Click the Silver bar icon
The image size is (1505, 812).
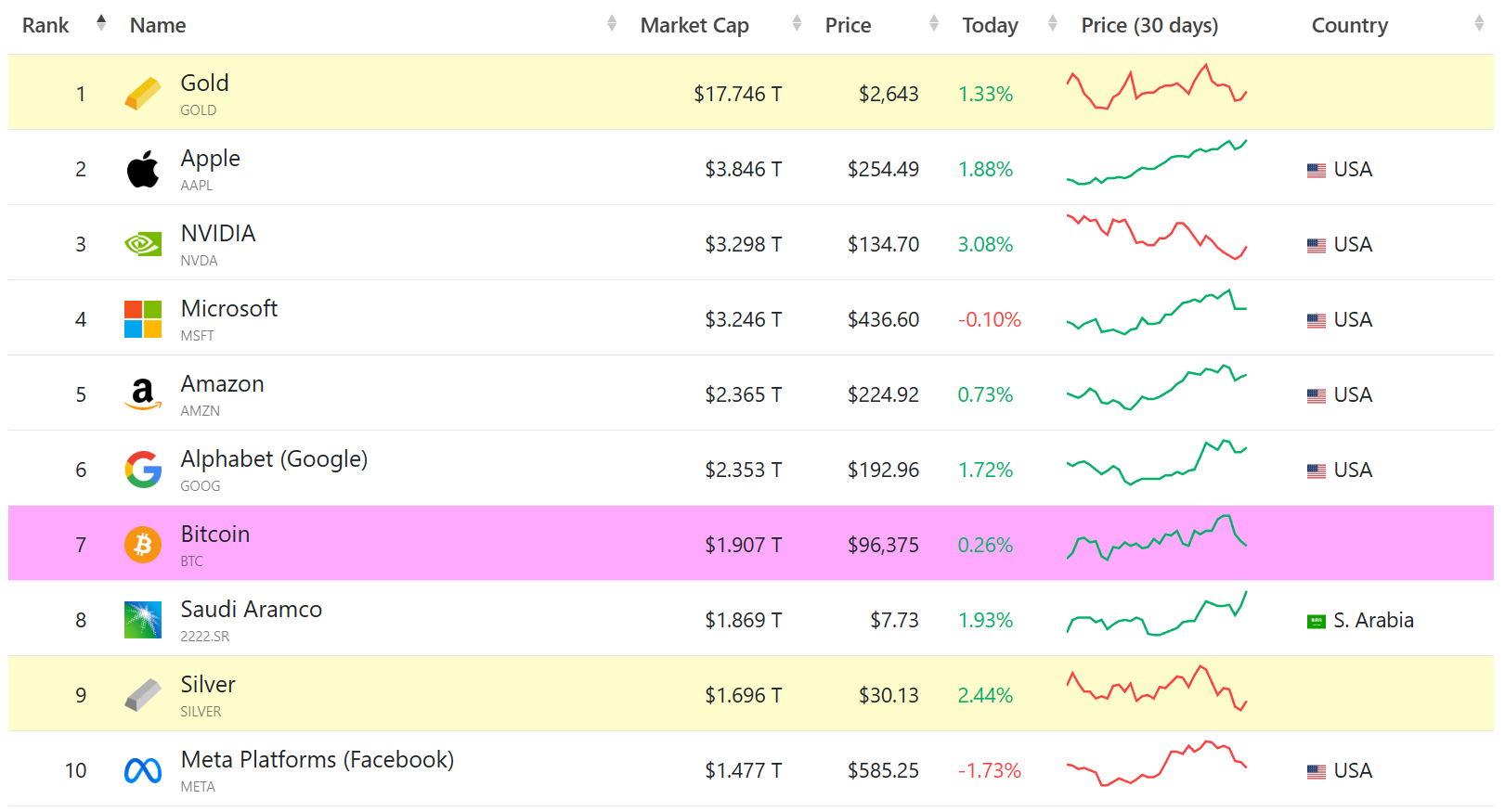143,695
